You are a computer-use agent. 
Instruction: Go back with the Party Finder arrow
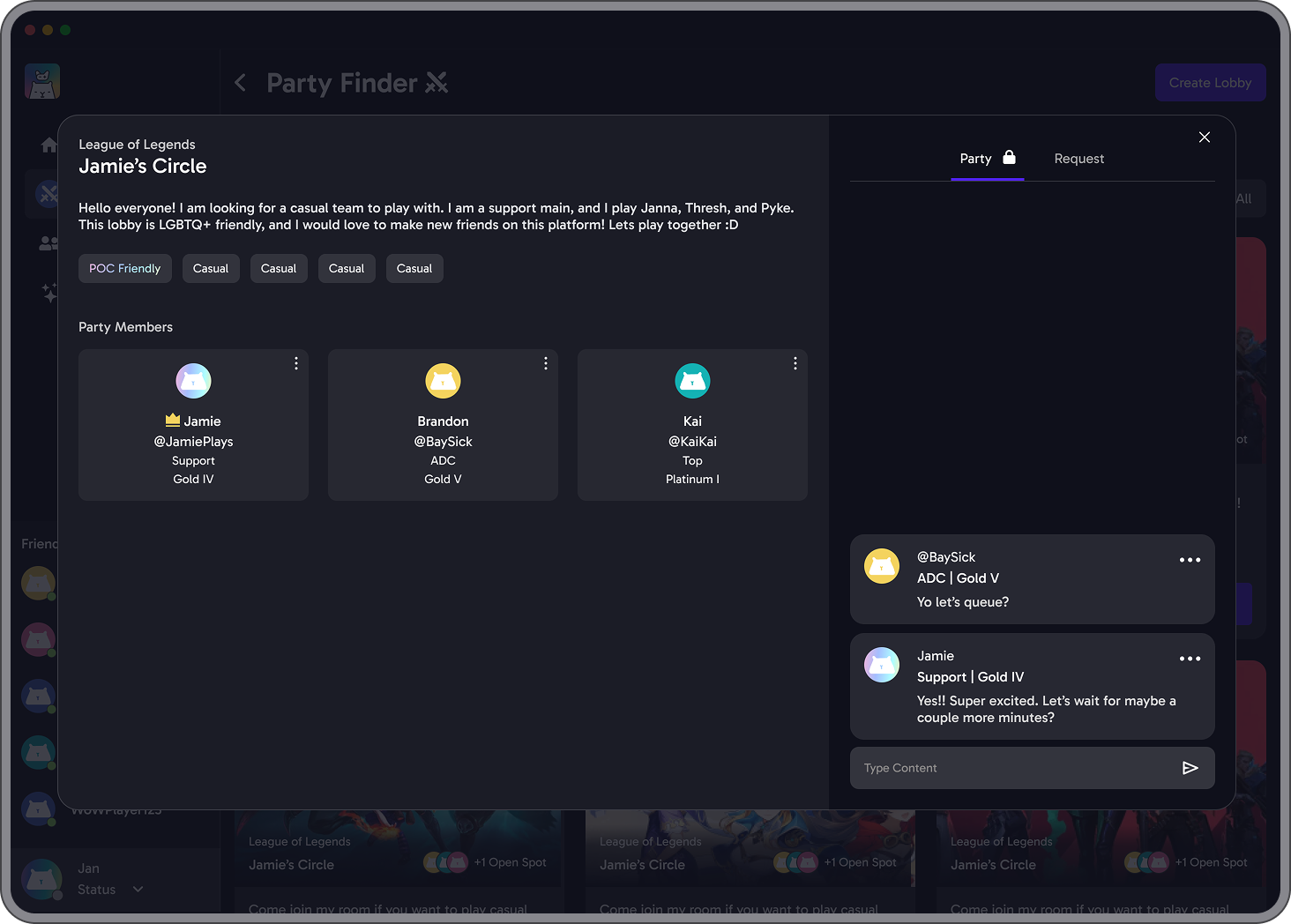pyautogui.click(x=240, y=83)
